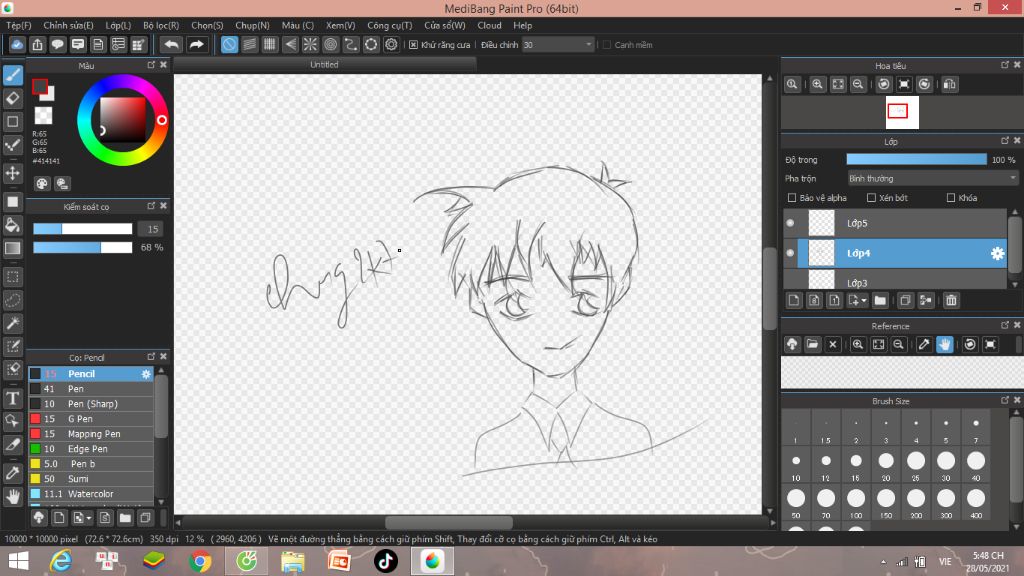Delete layer with trash icon
Screen dimensions: 1024x576
951,300
